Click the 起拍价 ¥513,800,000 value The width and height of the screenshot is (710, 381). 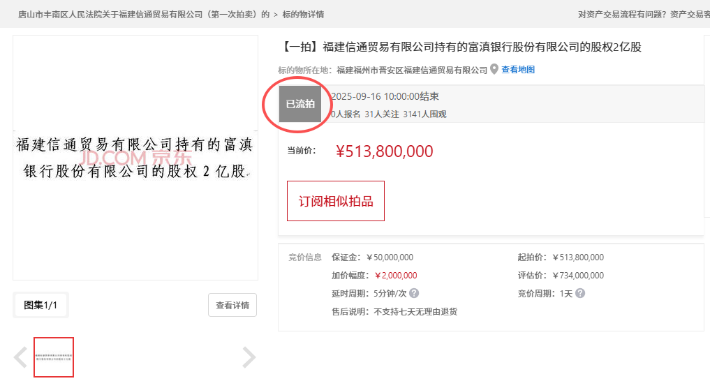tap(578, 257)
